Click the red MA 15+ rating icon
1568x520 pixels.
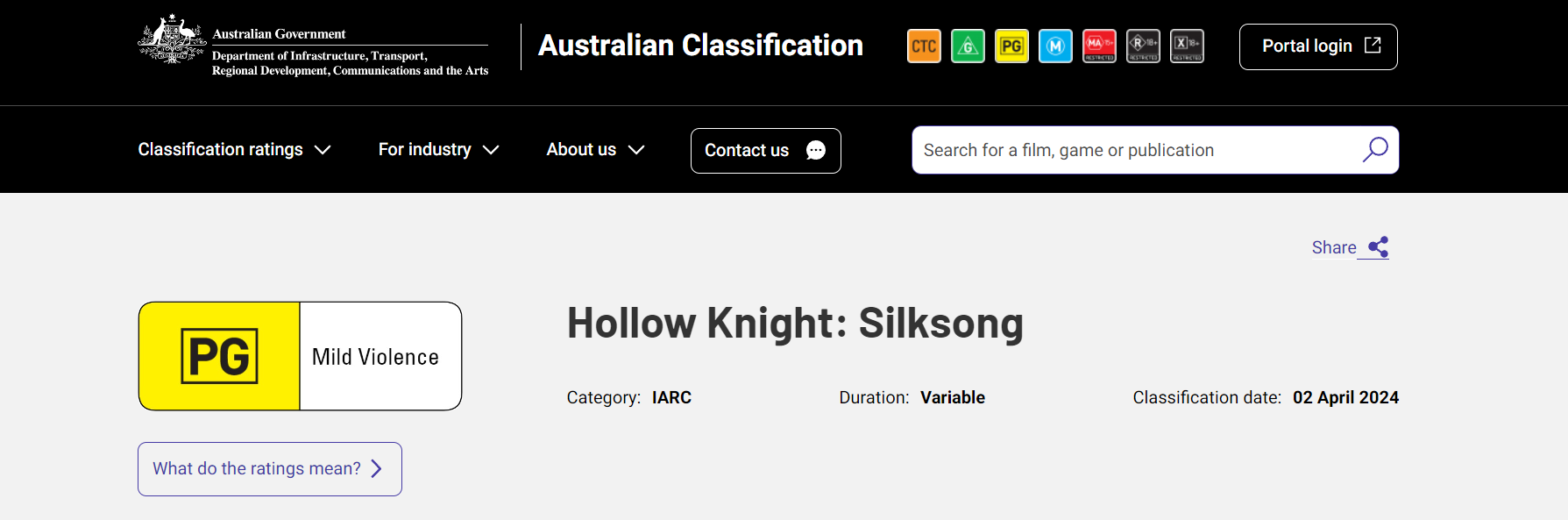[x=1099, y=46]
